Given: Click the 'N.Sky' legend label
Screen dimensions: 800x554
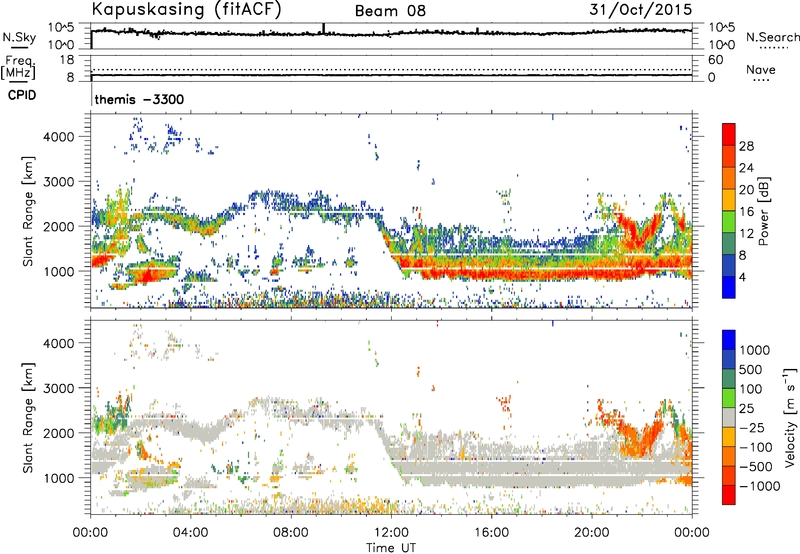Looking at the screenshot, I should [19, 37].
